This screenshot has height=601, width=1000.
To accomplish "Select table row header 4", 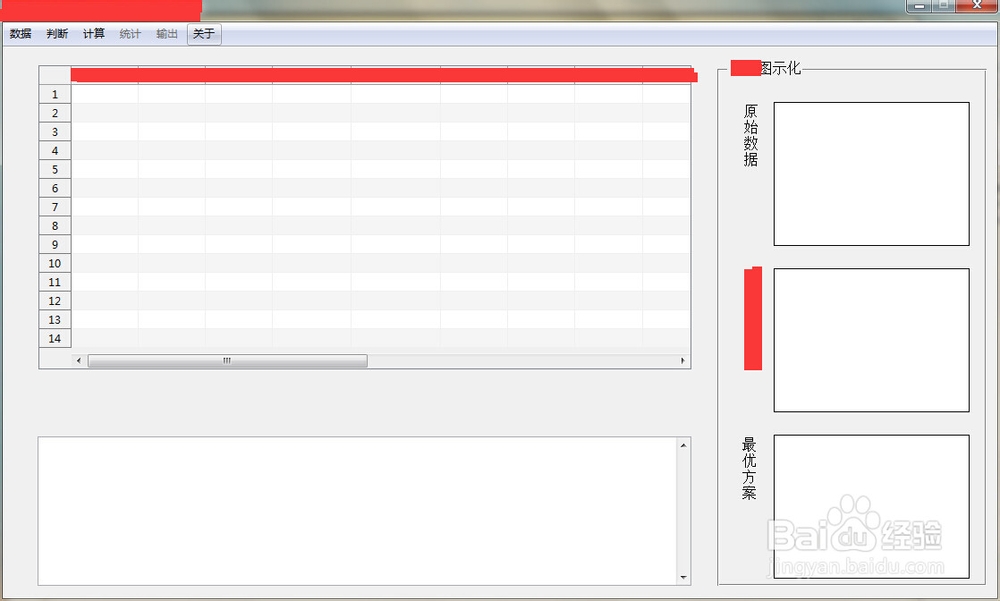I will tap(55, 151).
